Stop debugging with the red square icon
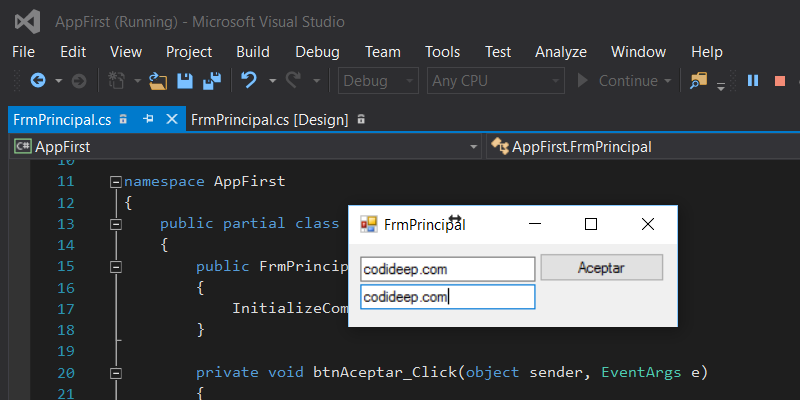 [780, 81]
